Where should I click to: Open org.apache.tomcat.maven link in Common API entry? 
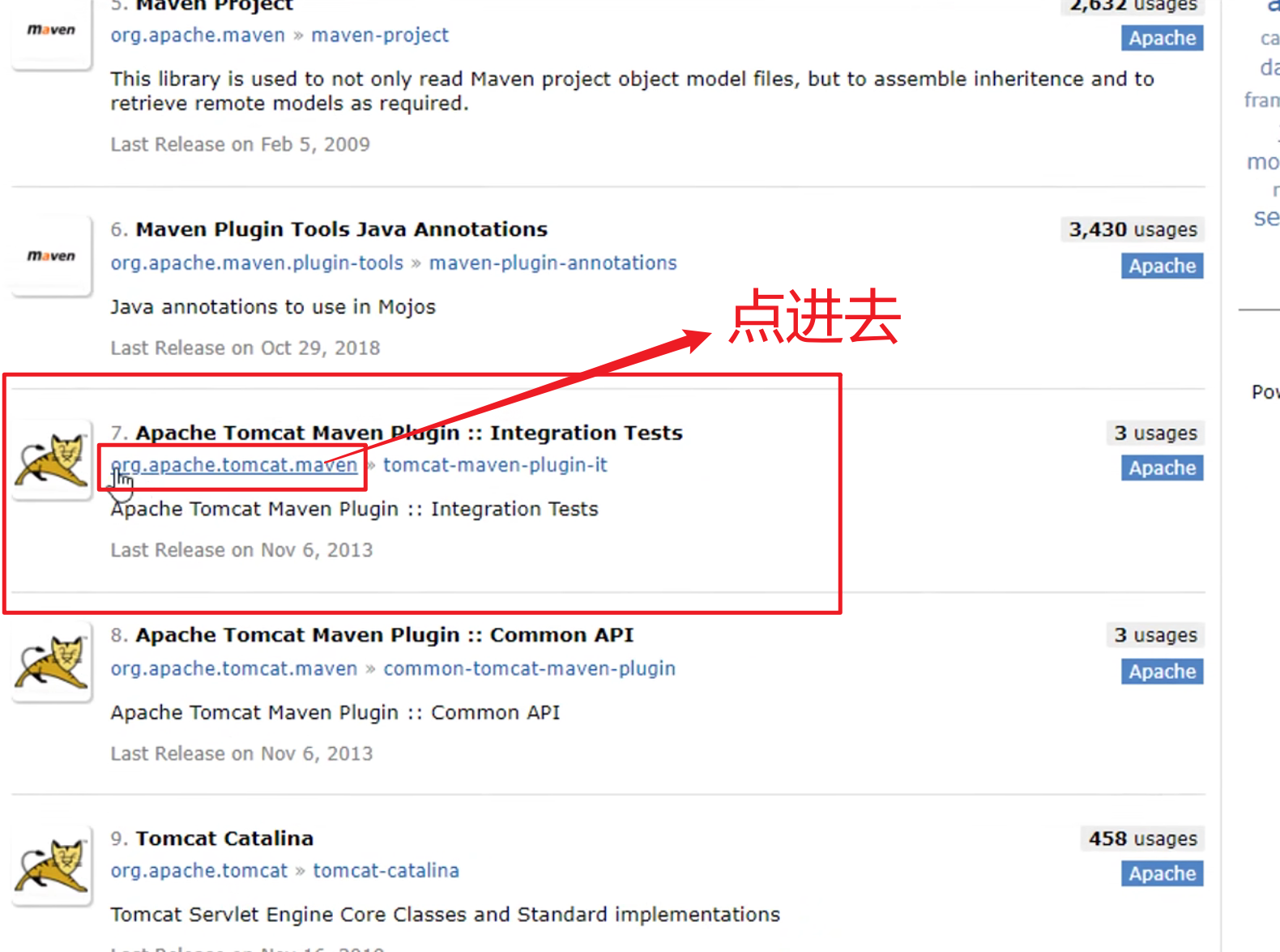234,668
